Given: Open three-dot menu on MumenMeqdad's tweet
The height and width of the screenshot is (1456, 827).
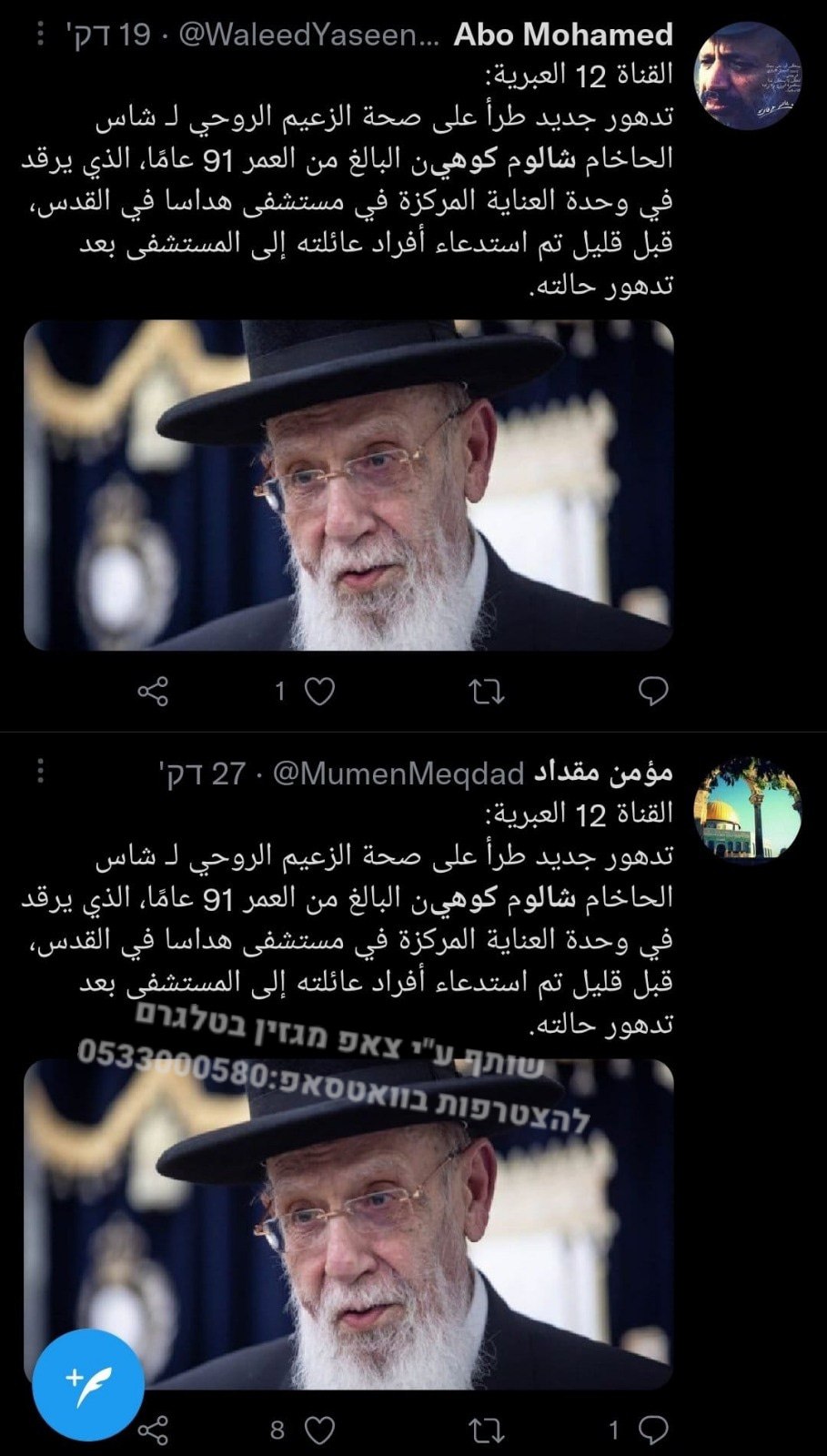Looking at the screenshot, I should pyautogui.click(x=40, y=773).
